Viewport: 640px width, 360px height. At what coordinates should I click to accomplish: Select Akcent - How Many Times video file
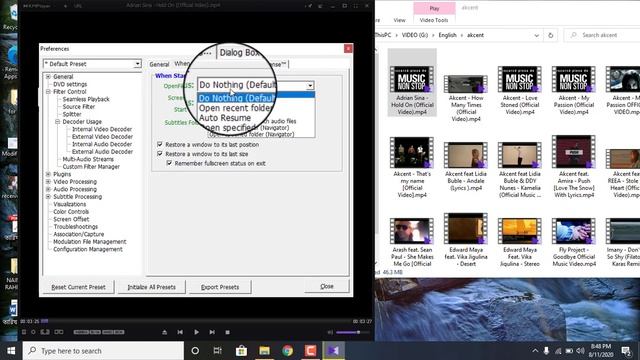pos(466,98)
